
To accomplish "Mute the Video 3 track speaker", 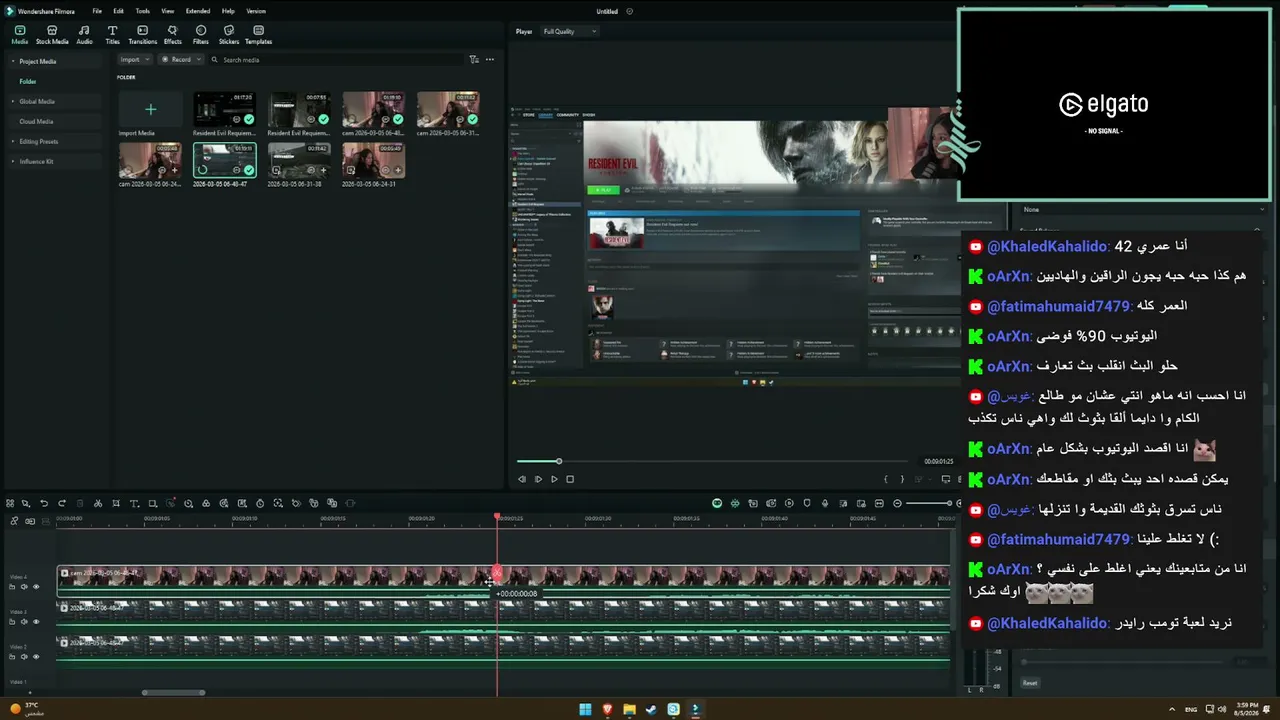I will pyautogui.click(x=24, y=622).
